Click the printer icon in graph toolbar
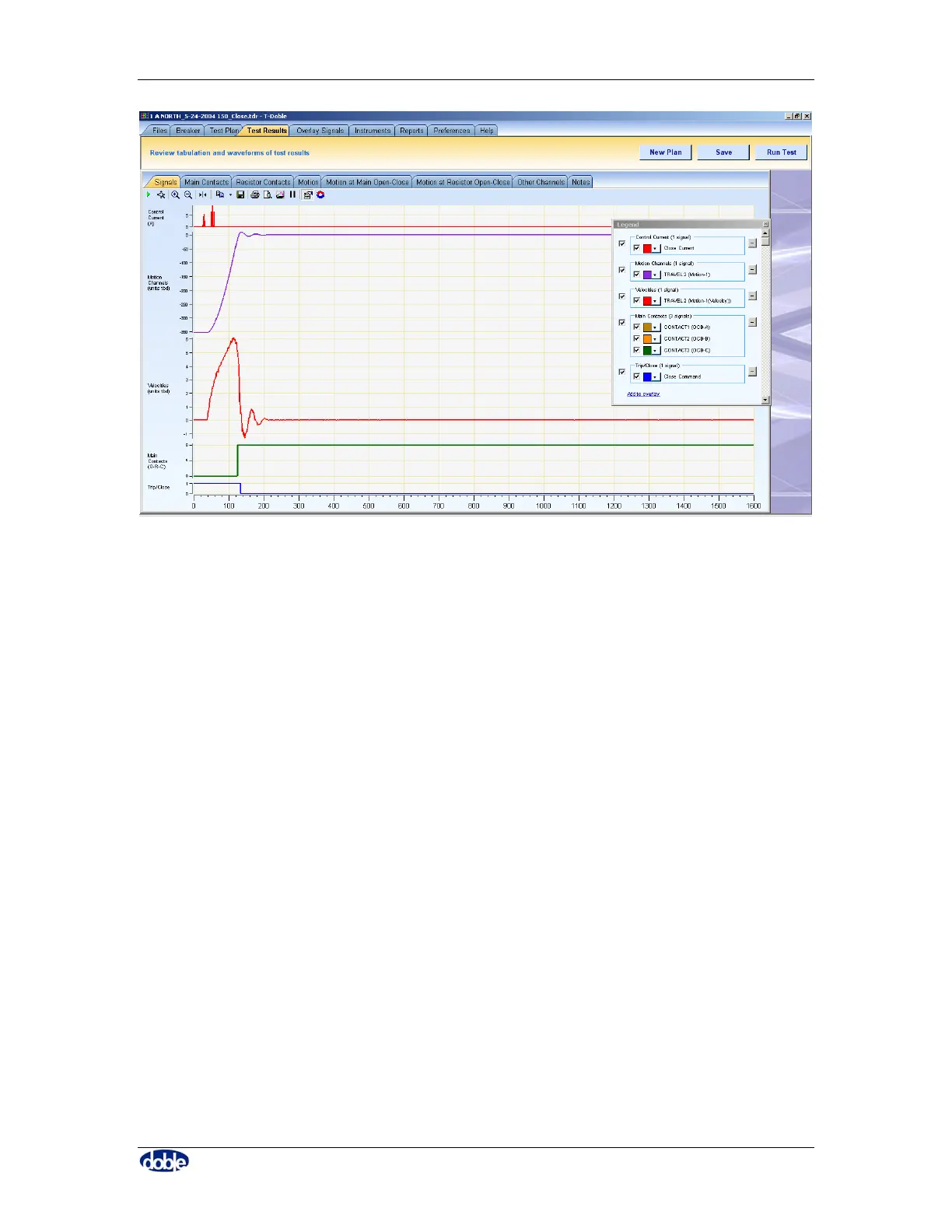The height and width of the screenshot is (1232, 952). tap(254, 194)
